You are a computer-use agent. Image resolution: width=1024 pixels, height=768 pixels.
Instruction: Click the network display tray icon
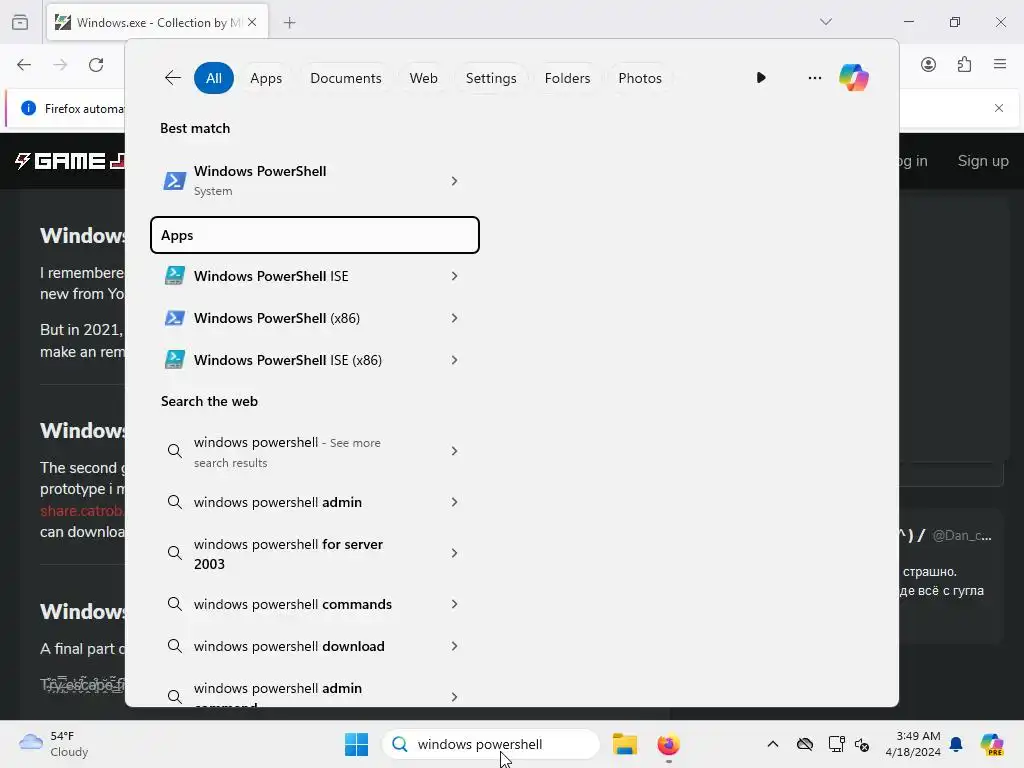tap(836, 744)
